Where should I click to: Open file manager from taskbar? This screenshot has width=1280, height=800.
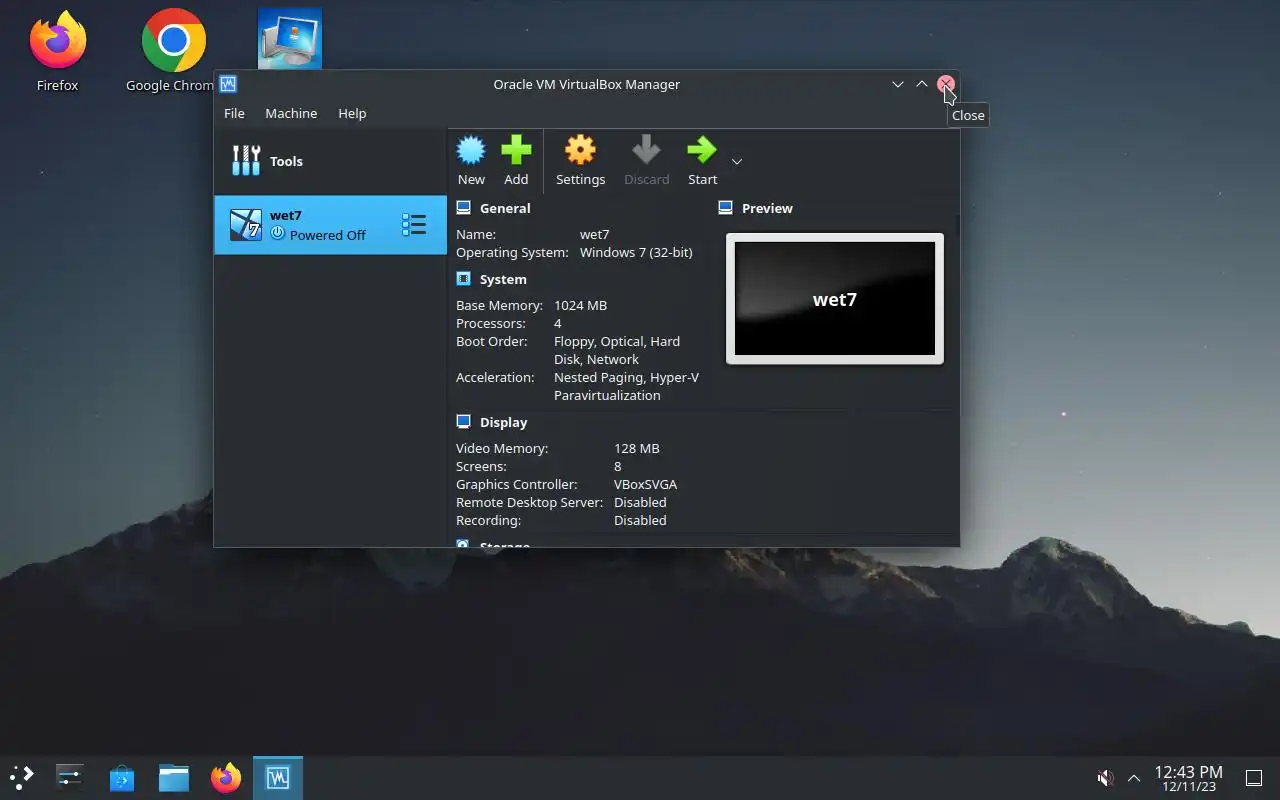pyautogui.click(x=174, y=777)
